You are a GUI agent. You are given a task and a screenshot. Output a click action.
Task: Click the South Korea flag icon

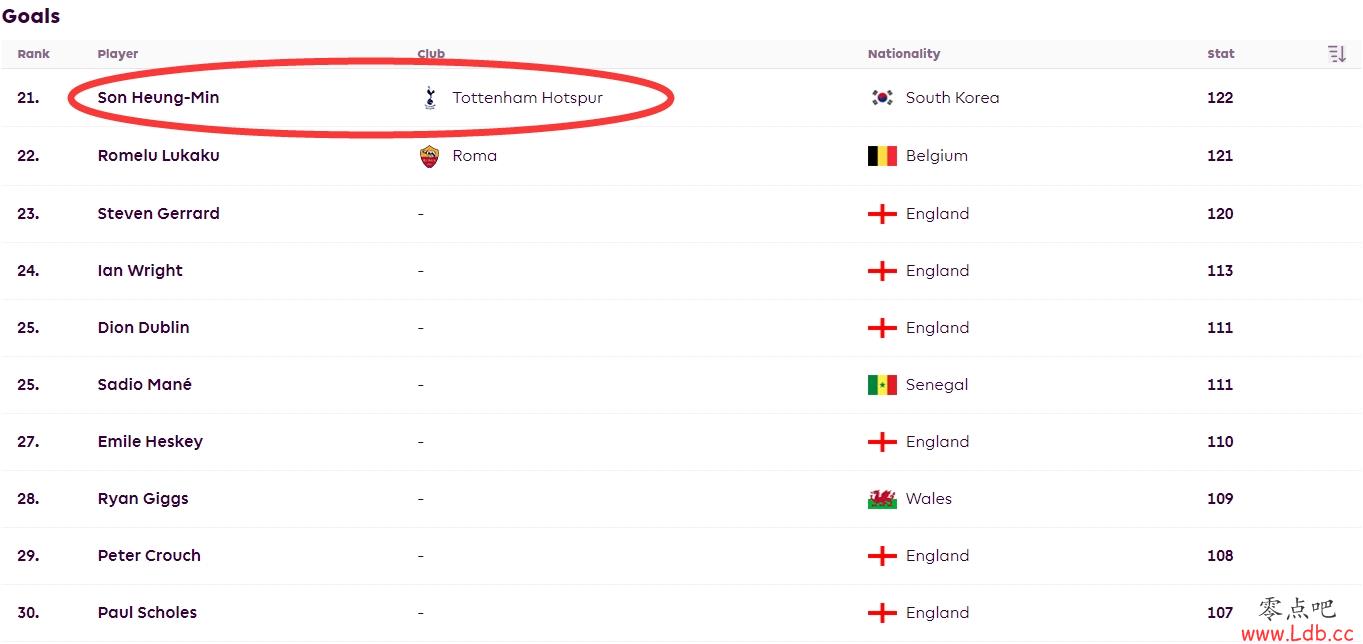[882, 98]
